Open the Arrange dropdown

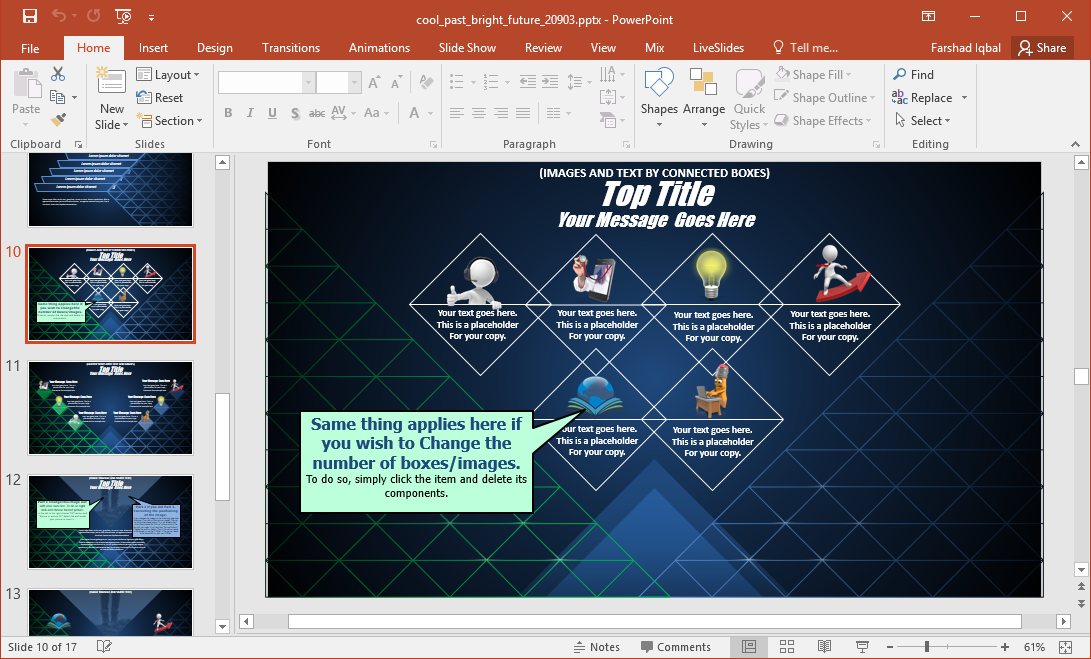[x=704, y=96]
